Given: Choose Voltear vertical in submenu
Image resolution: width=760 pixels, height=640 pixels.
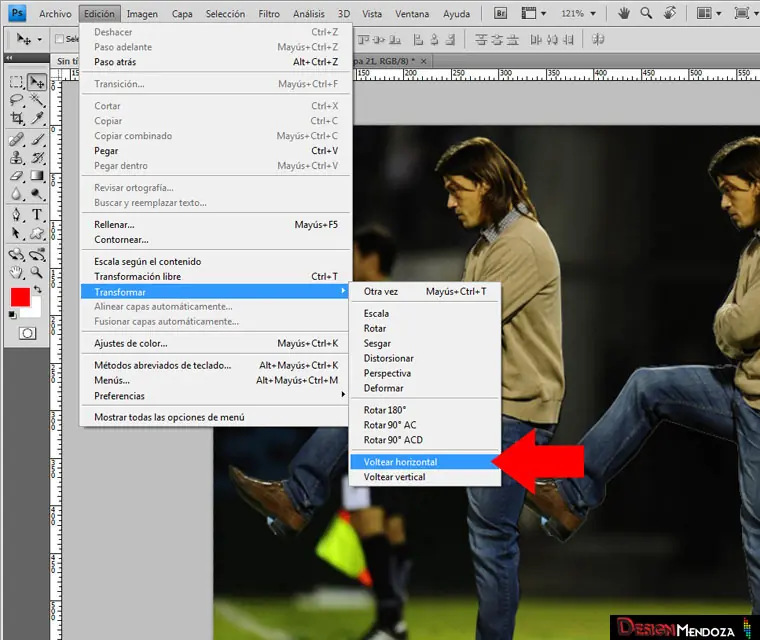Looking at the screenshot, I should tap(425, 477).
